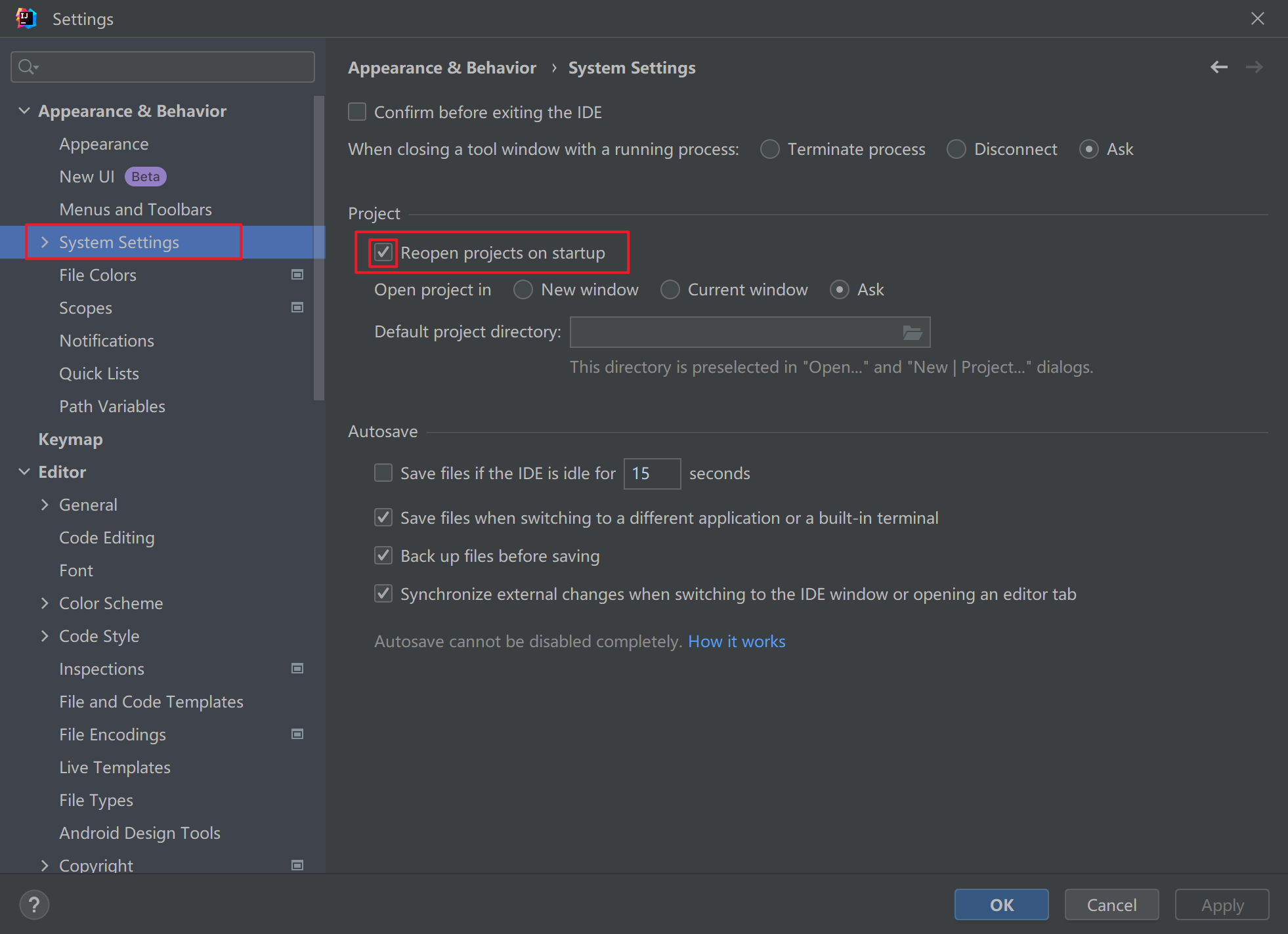Click the idle seconds input field

651,474
